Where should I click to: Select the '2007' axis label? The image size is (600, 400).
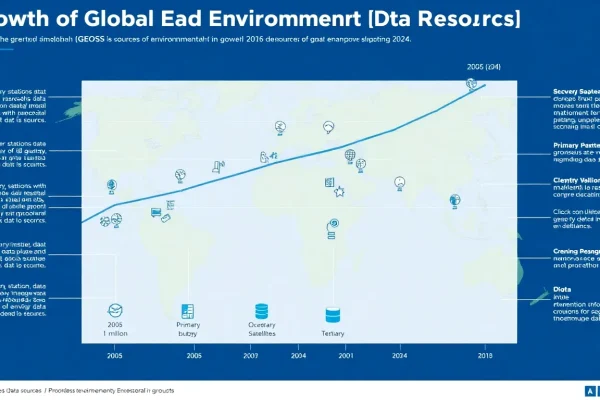pos(250,356)
